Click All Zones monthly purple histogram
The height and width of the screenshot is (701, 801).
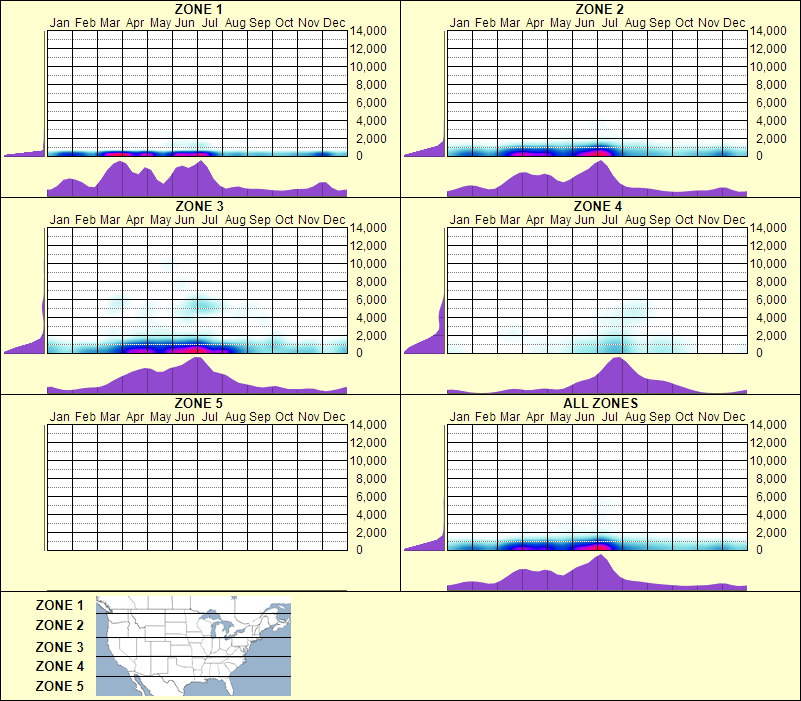597,572
